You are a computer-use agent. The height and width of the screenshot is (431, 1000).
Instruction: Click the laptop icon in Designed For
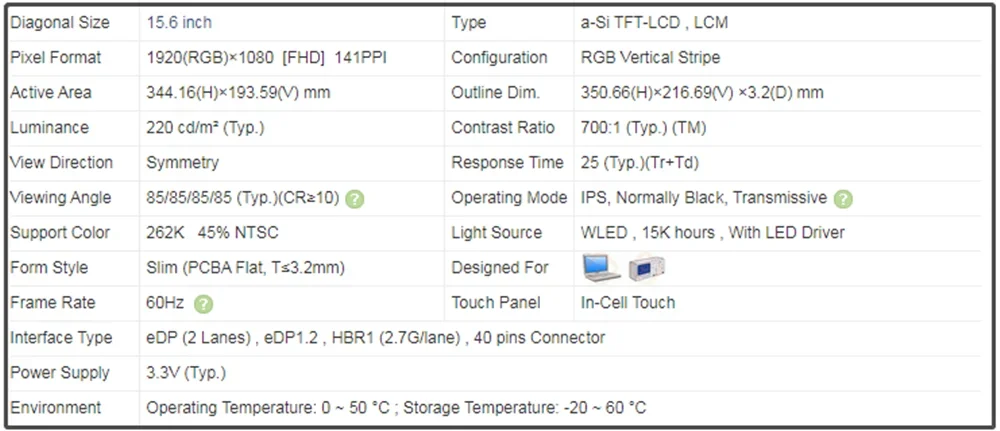coord(601,267)
